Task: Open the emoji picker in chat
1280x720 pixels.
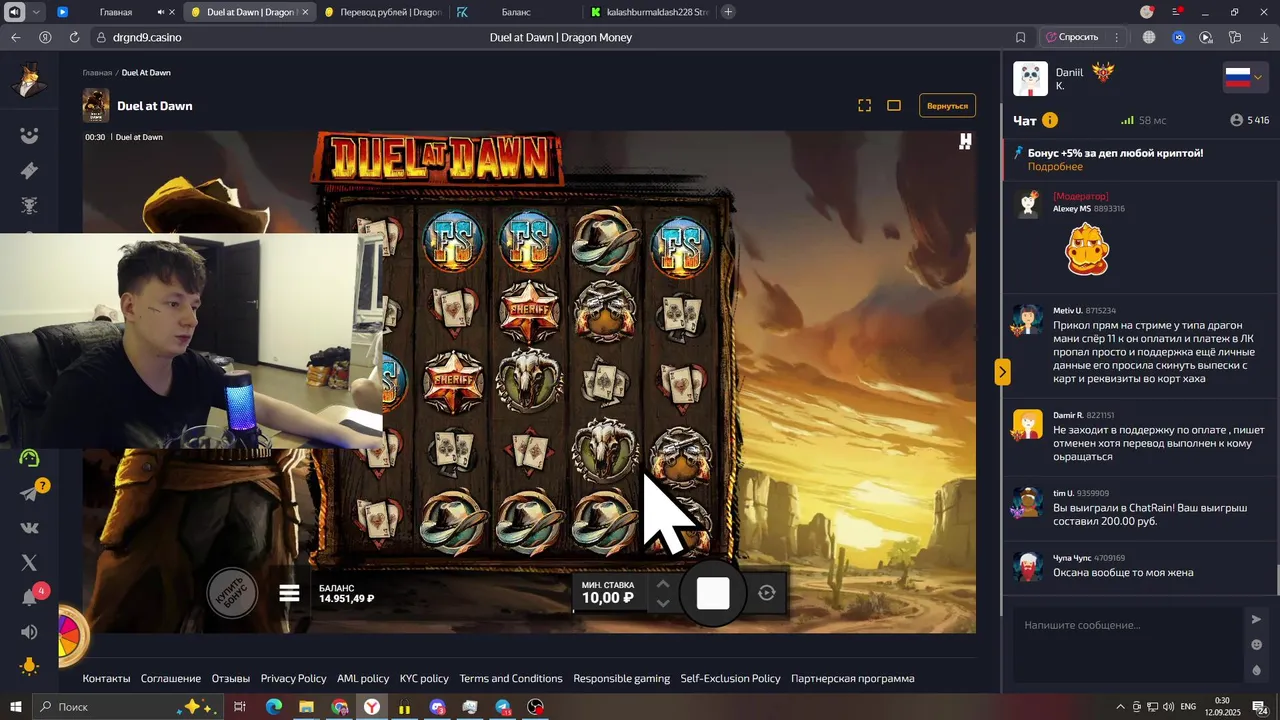Action: [1257, 645]
